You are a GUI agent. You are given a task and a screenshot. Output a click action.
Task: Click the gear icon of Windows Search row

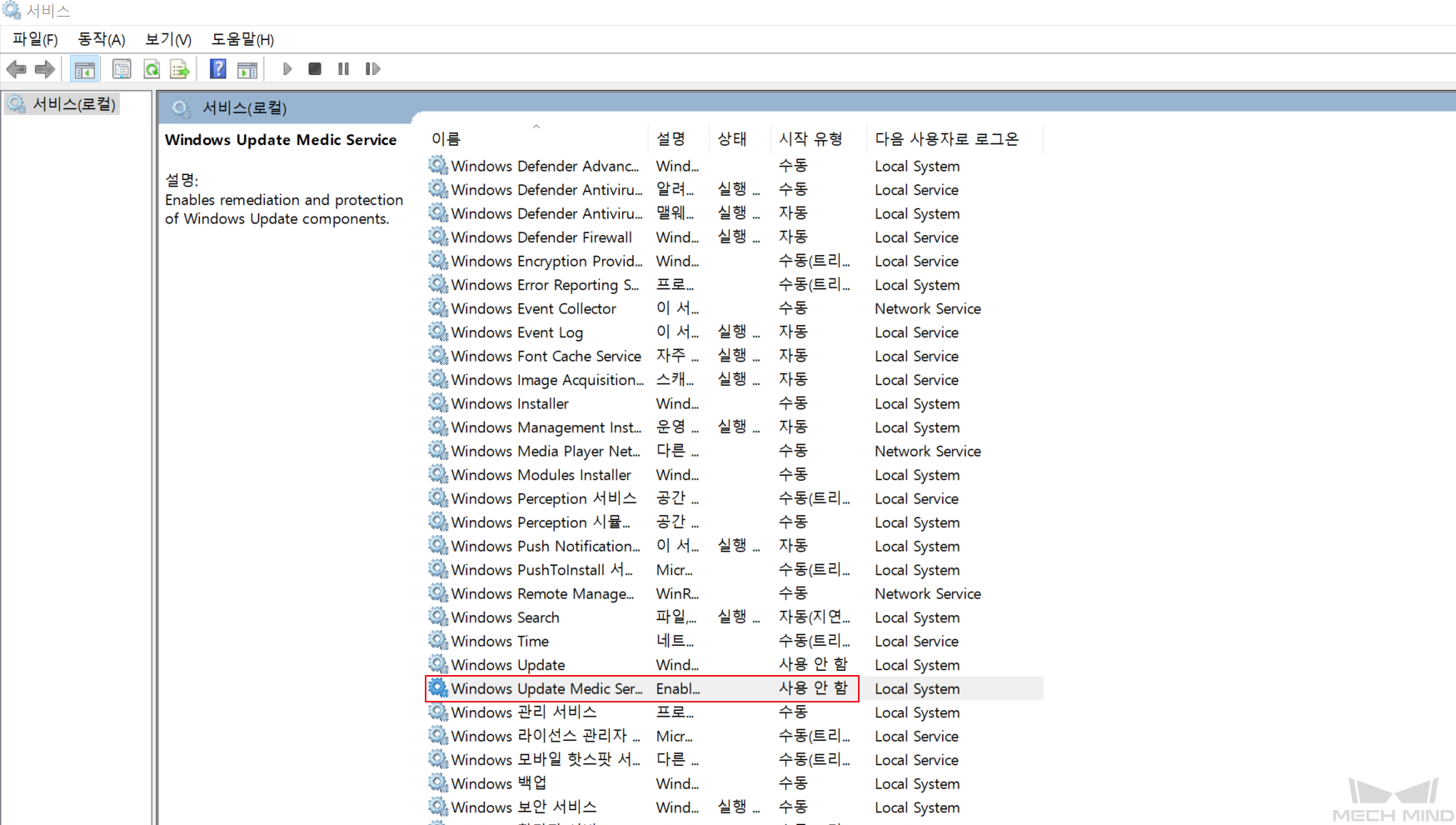pos(438,617)
